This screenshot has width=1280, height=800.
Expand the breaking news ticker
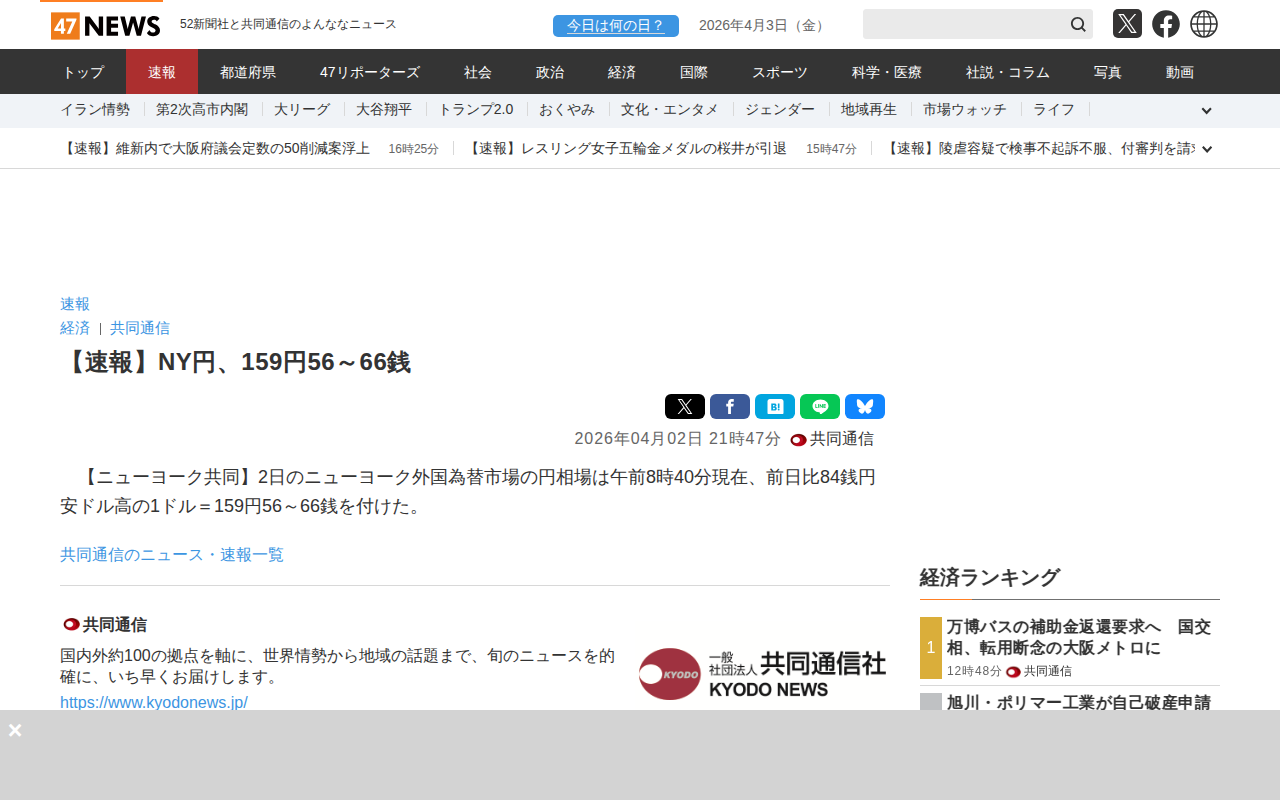(1206, 149)
